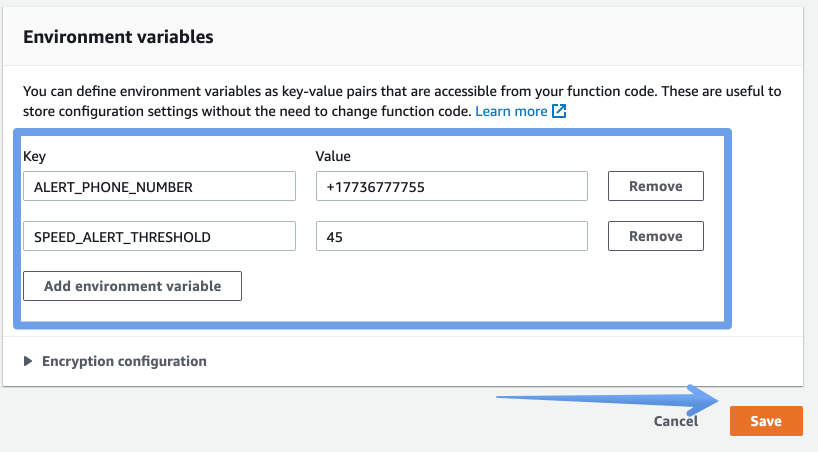Click the description paragraph about key-value pairs
Image resolution: width=818 pixels, height=452 pixels.
click(x=402, y=101)
